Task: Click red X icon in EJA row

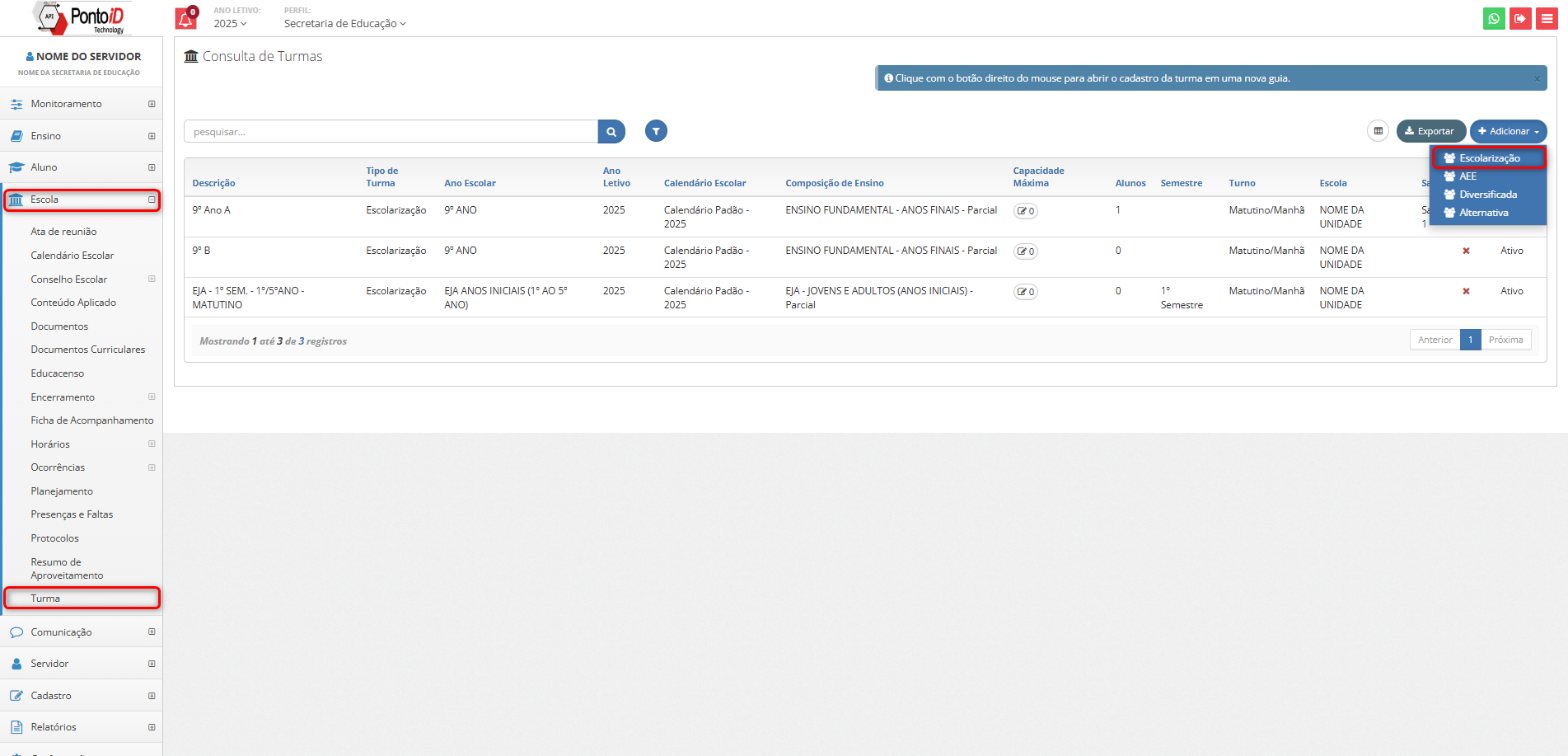Action: point(1466,291)
